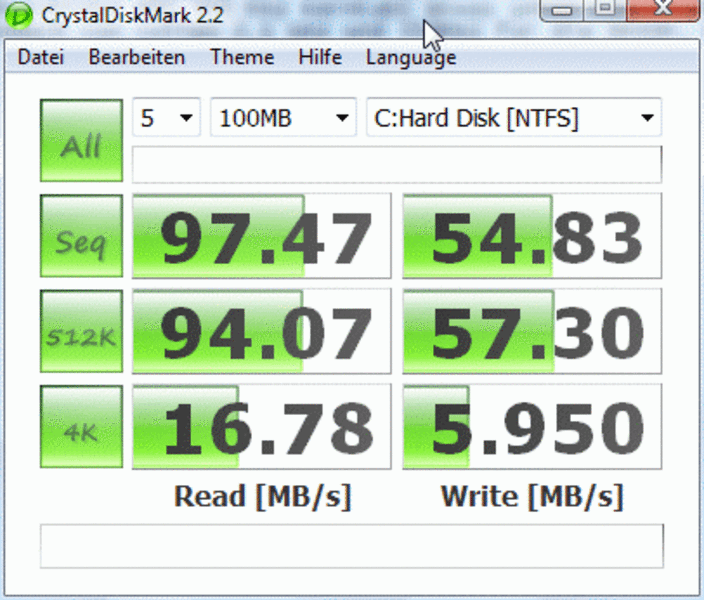Viewport: 704px width, 600px height.
Task: Minimize the CrystalDiskMark window
Action: coord(561,10)
